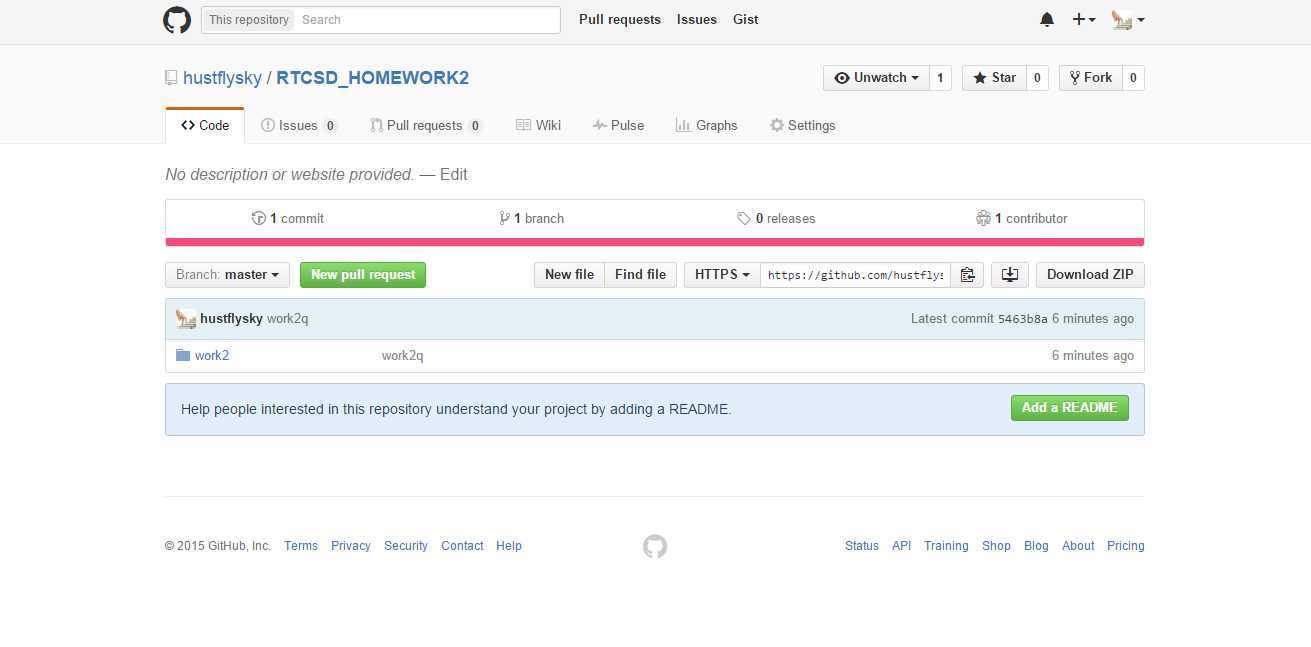Open the hustflysky owner link
This screenshot has height=647, width=1311.
(x=222, y=78)
